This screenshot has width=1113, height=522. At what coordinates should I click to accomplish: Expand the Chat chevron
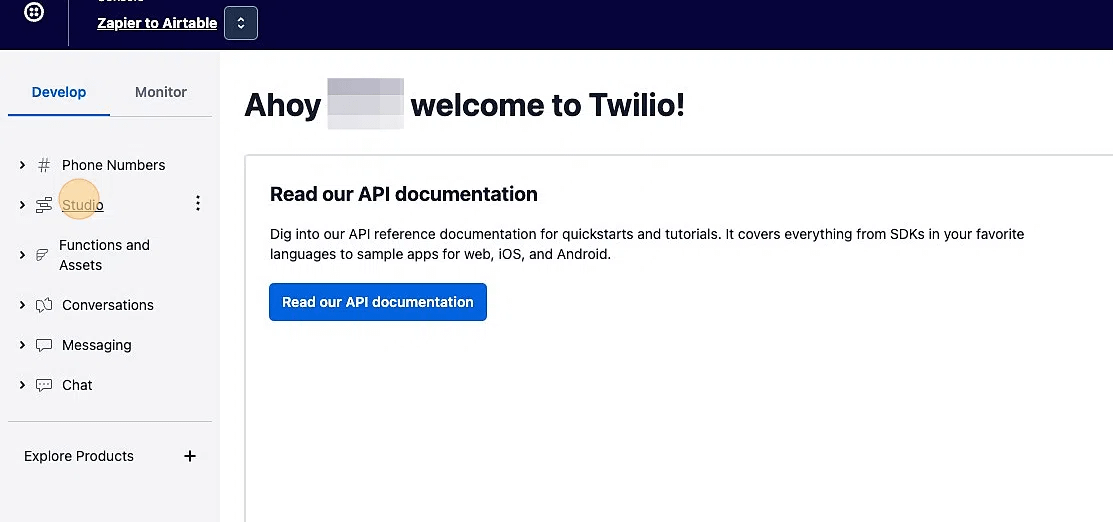[x=22, y=385]
